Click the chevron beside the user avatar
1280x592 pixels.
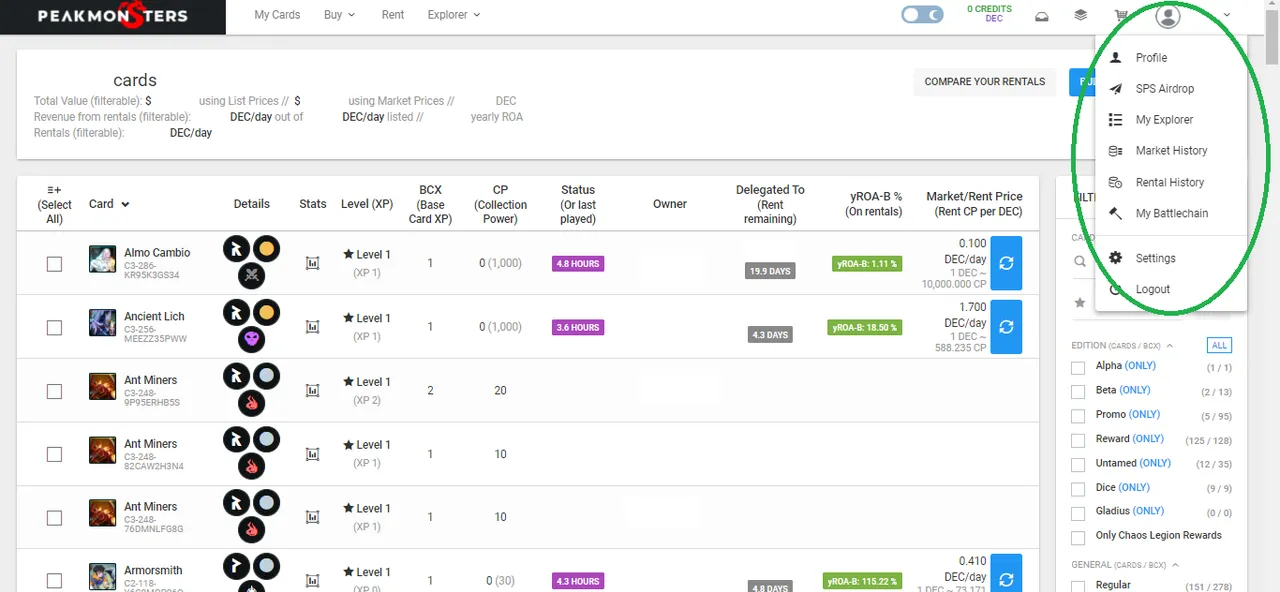coord(1226,16)
